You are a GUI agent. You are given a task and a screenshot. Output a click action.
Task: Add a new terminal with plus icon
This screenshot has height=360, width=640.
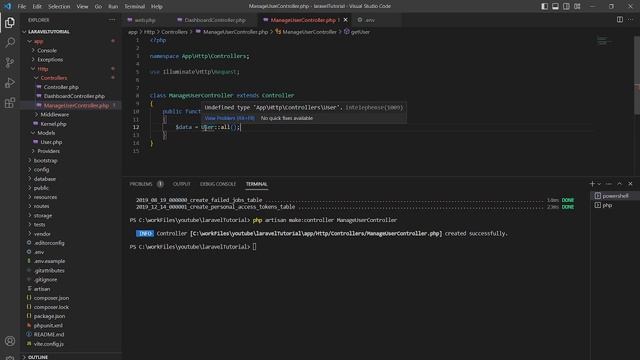point(592,184)
